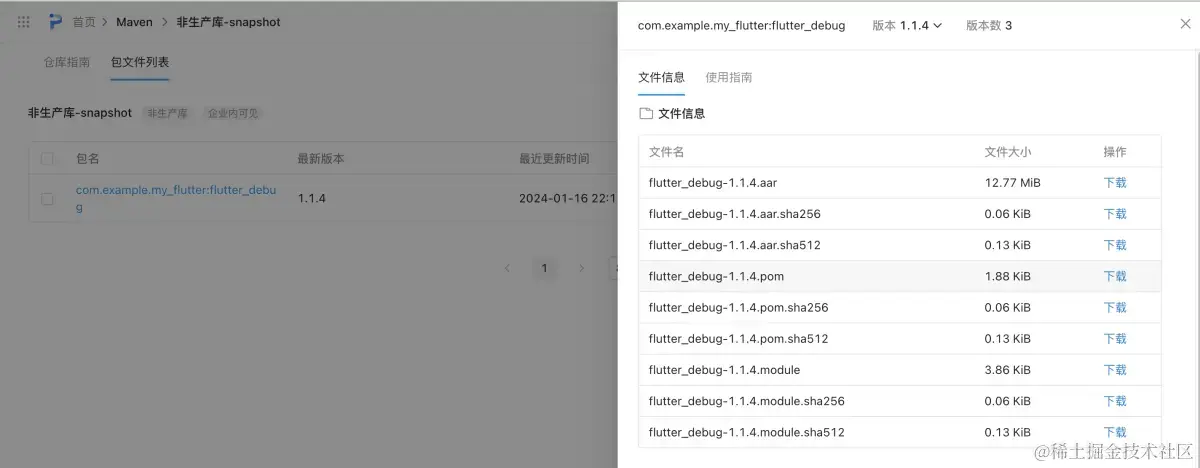Viewport: 1200px width, 468px height.
Task: Open com.example.my_flutter:flutter_debug package link
Action: tap(176, 198)
